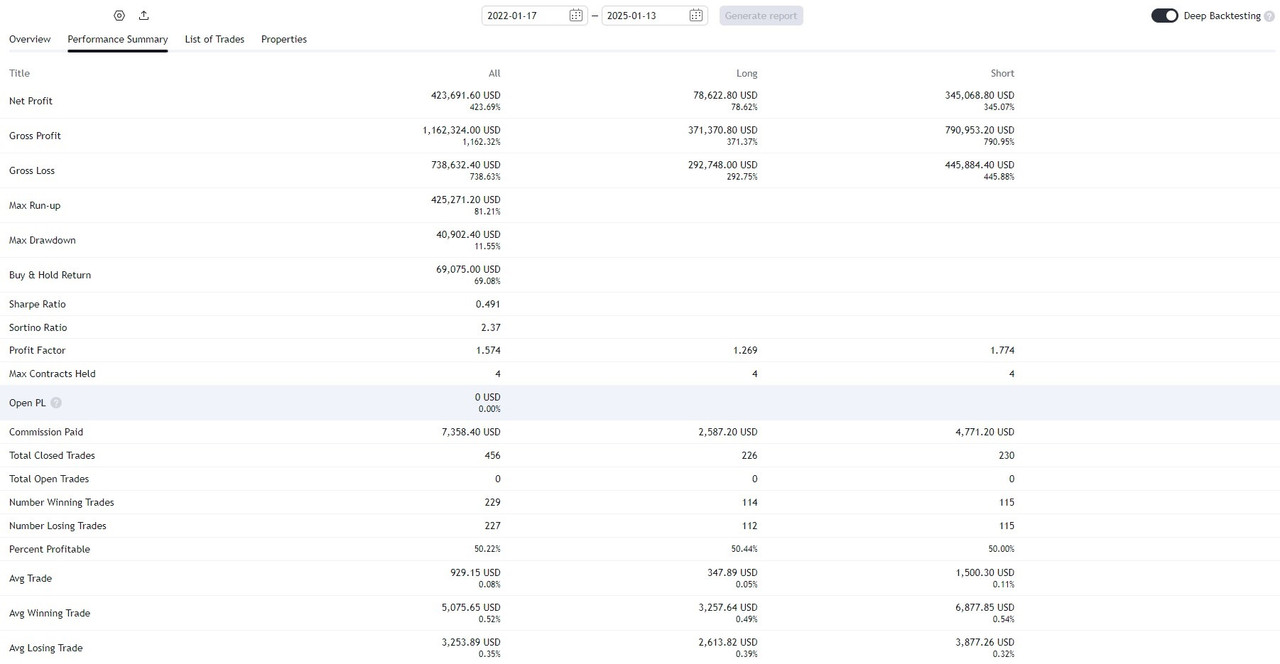Click the Long column header
The image size is (1280, 664).
747,73
